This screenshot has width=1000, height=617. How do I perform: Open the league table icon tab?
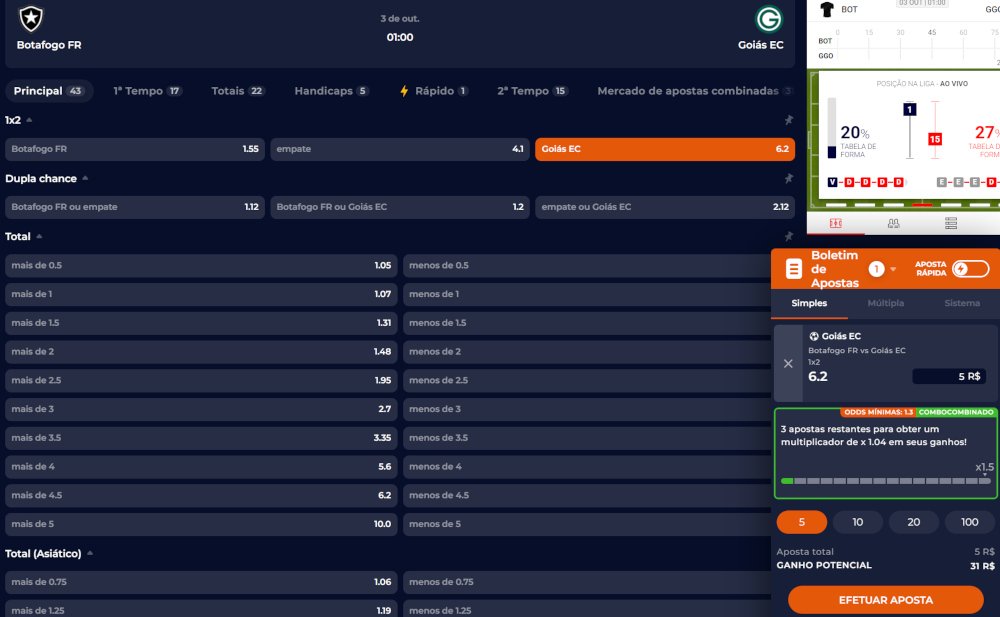click(951, 223)
